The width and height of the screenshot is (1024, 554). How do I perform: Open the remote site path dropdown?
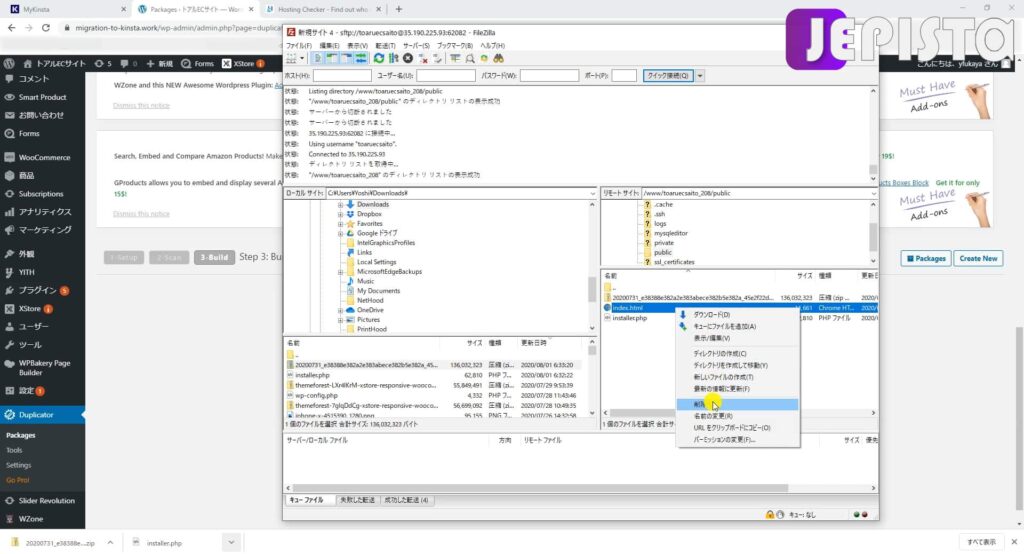(873, 193)
